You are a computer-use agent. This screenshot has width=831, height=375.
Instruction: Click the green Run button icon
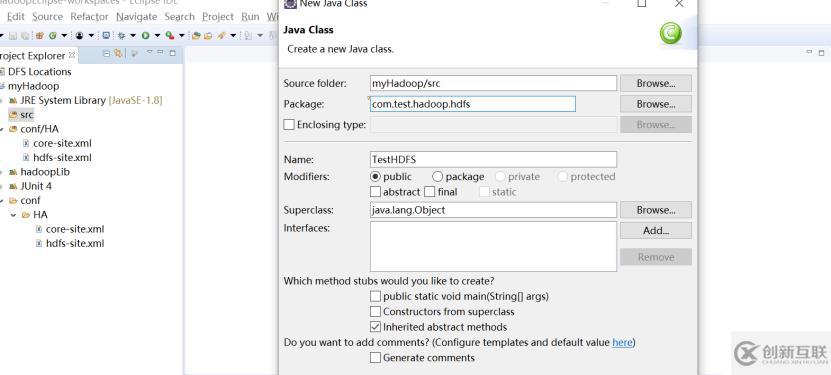[x=146, y=35]
